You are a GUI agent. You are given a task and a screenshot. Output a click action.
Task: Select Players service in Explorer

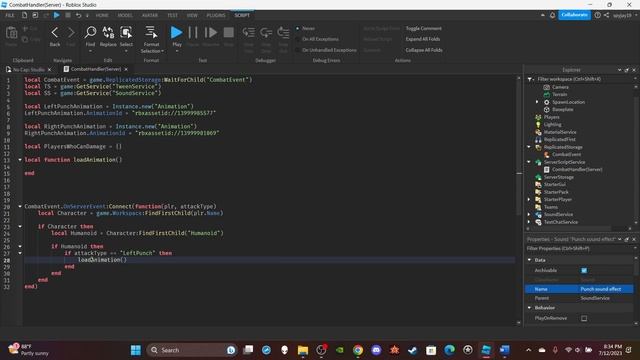551,117
